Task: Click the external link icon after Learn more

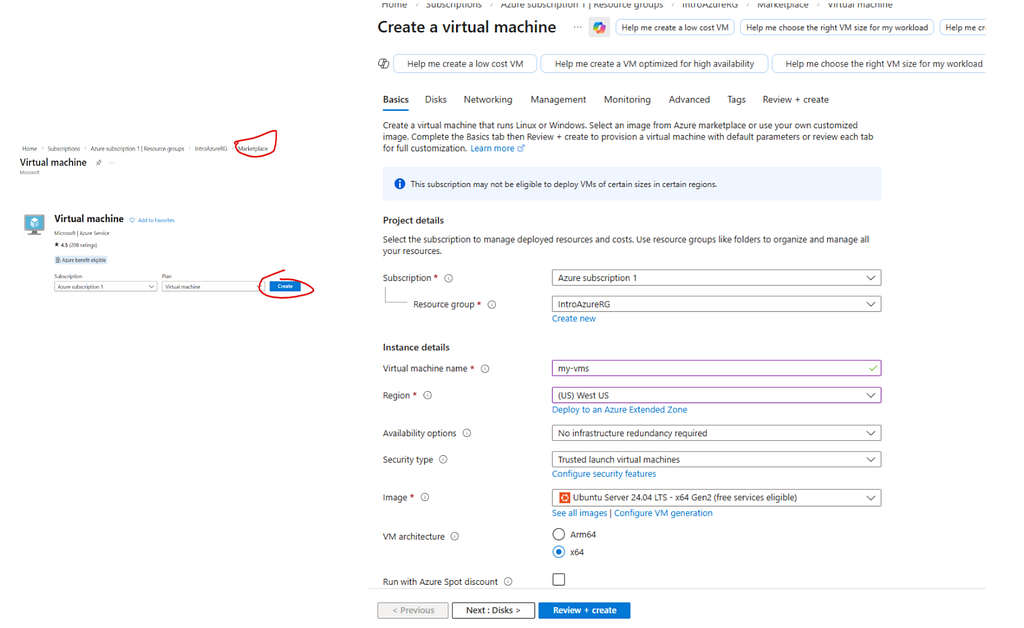Action: 521,148
